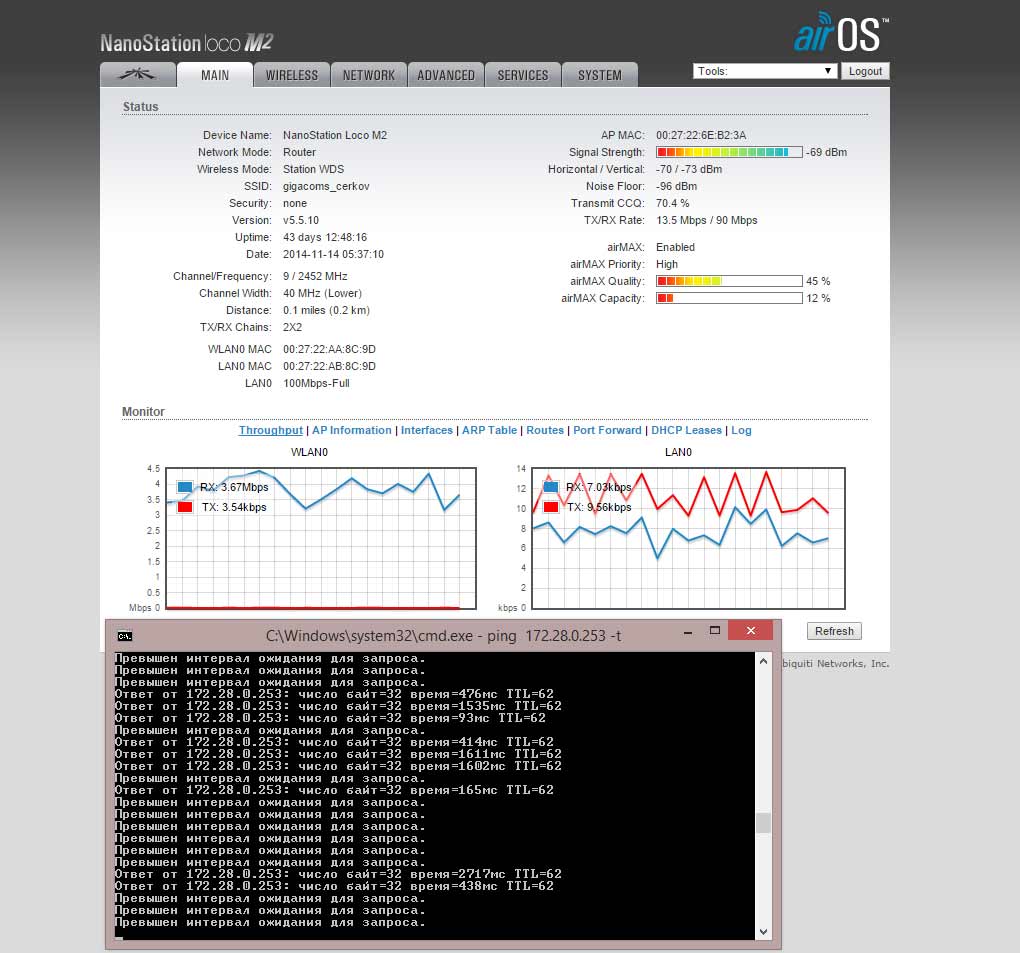Screen dimensions: 1020x953
Task: Click the cmd.exe window title icon
Action: 125,636
